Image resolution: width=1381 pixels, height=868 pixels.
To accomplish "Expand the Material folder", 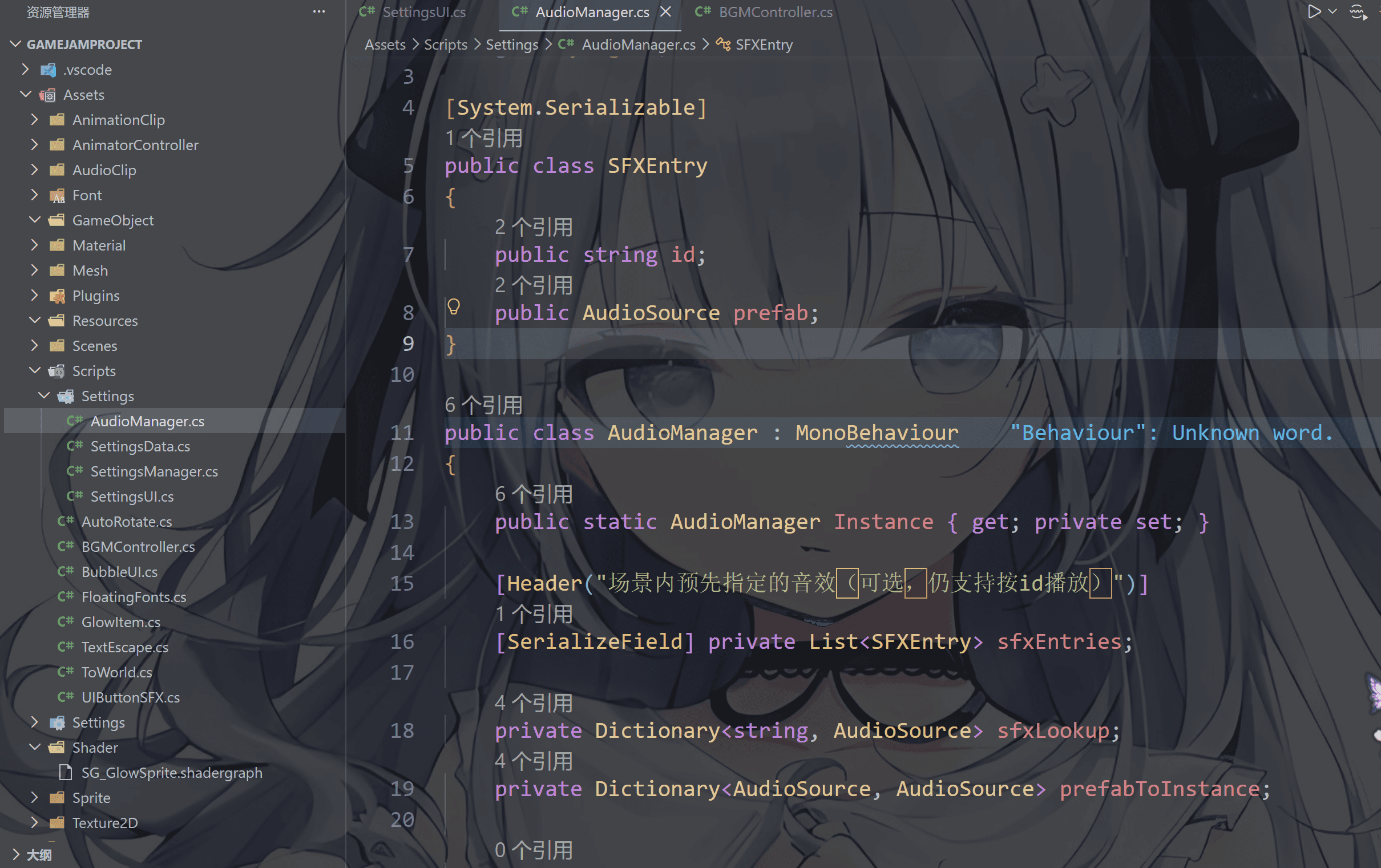I will pyautogui.click(x=34, y=245).
